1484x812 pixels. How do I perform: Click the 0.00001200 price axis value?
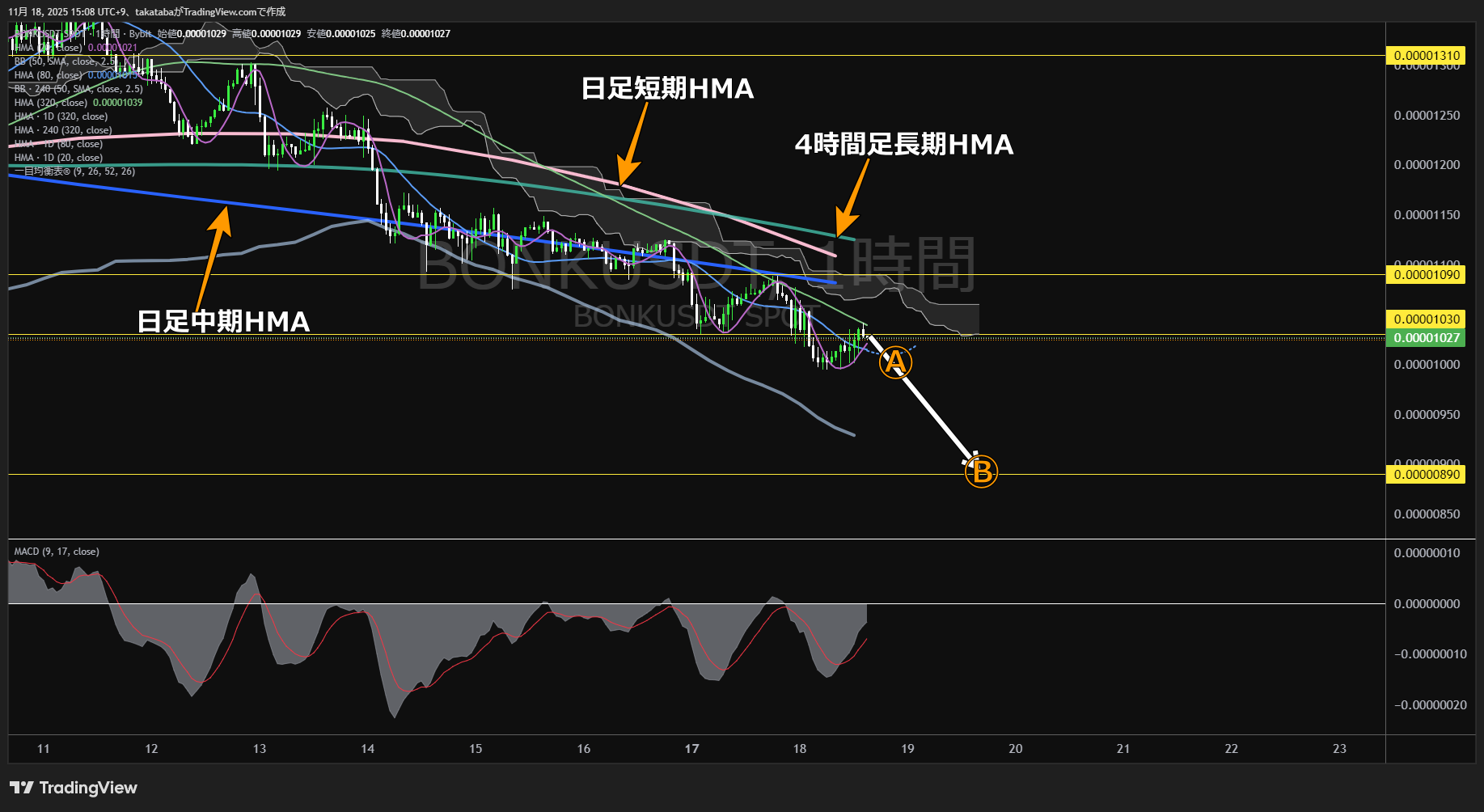point(1427,165)
